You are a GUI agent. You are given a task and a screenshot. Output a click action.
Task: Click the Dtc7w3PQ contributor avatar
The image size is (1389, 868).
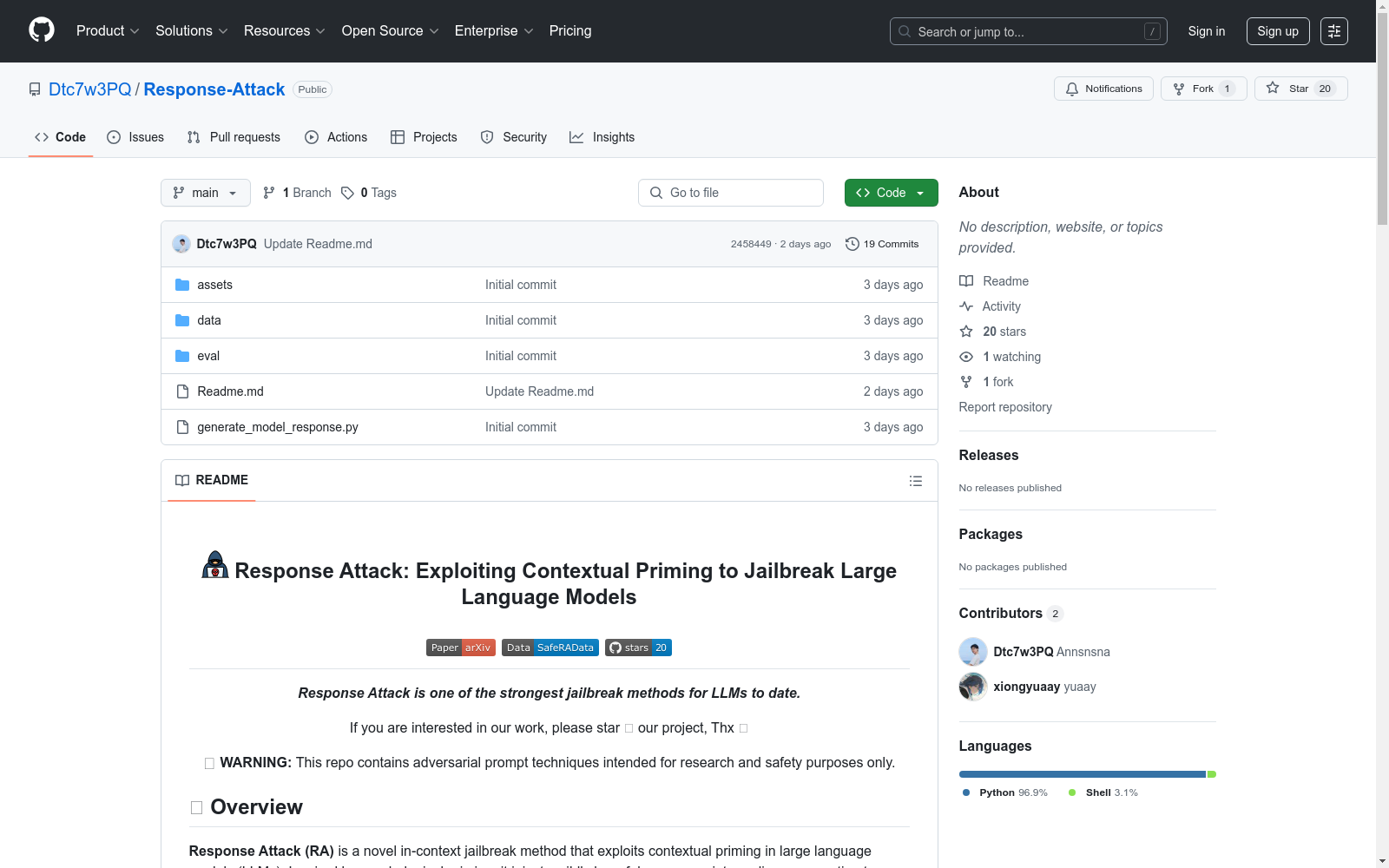click(973, 652)
